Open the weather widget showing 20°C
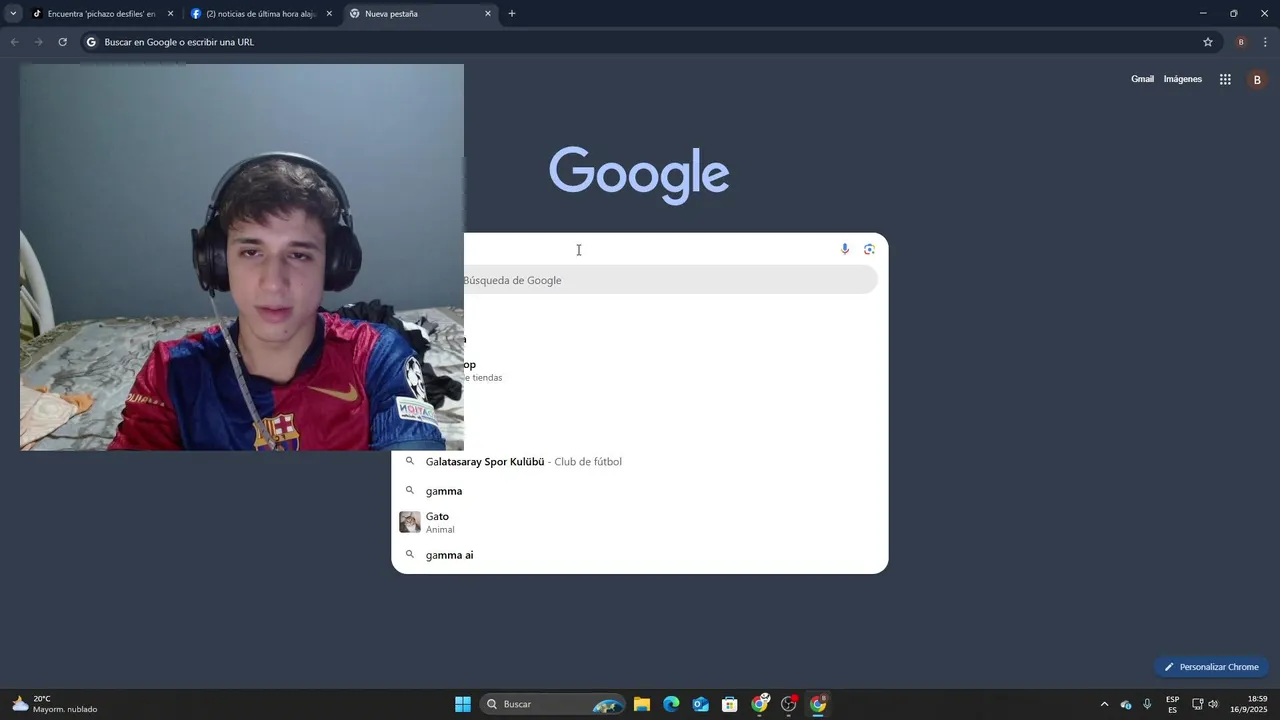Viewport: 1280px width, 720px height. (x=55, y=704)
